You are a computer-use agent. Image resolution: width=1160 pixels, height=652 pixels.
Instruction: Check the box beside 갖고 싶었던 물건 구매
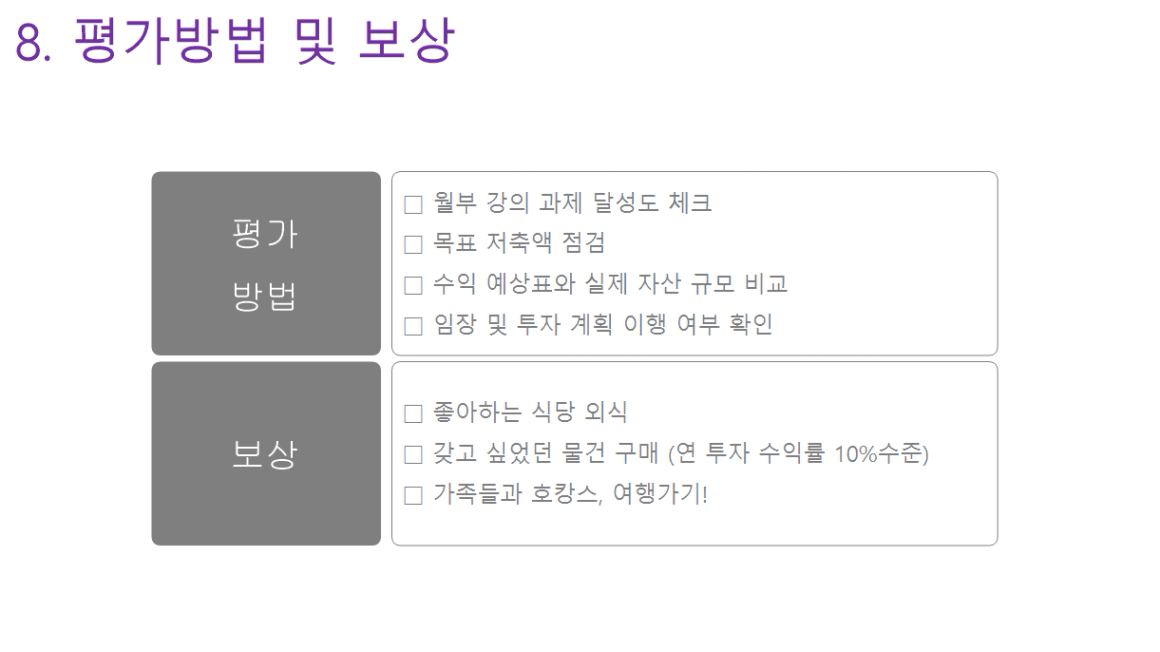(x=414, y=454)
